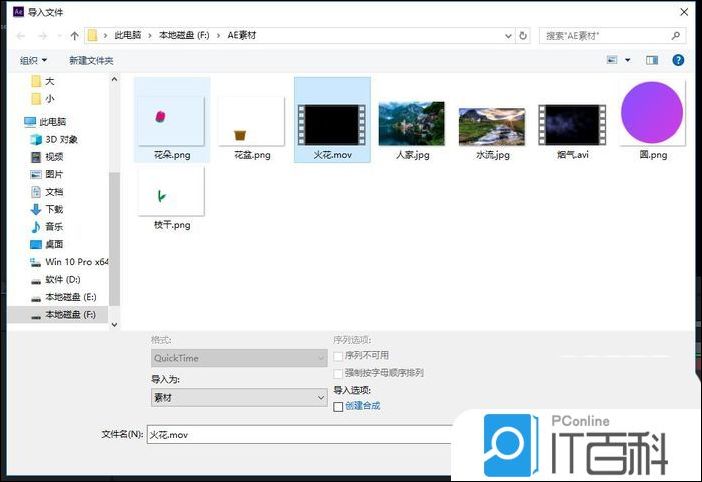
Task: Toggle the 强制按字母顺序排列 checkbox
Action: coord(338,373)
